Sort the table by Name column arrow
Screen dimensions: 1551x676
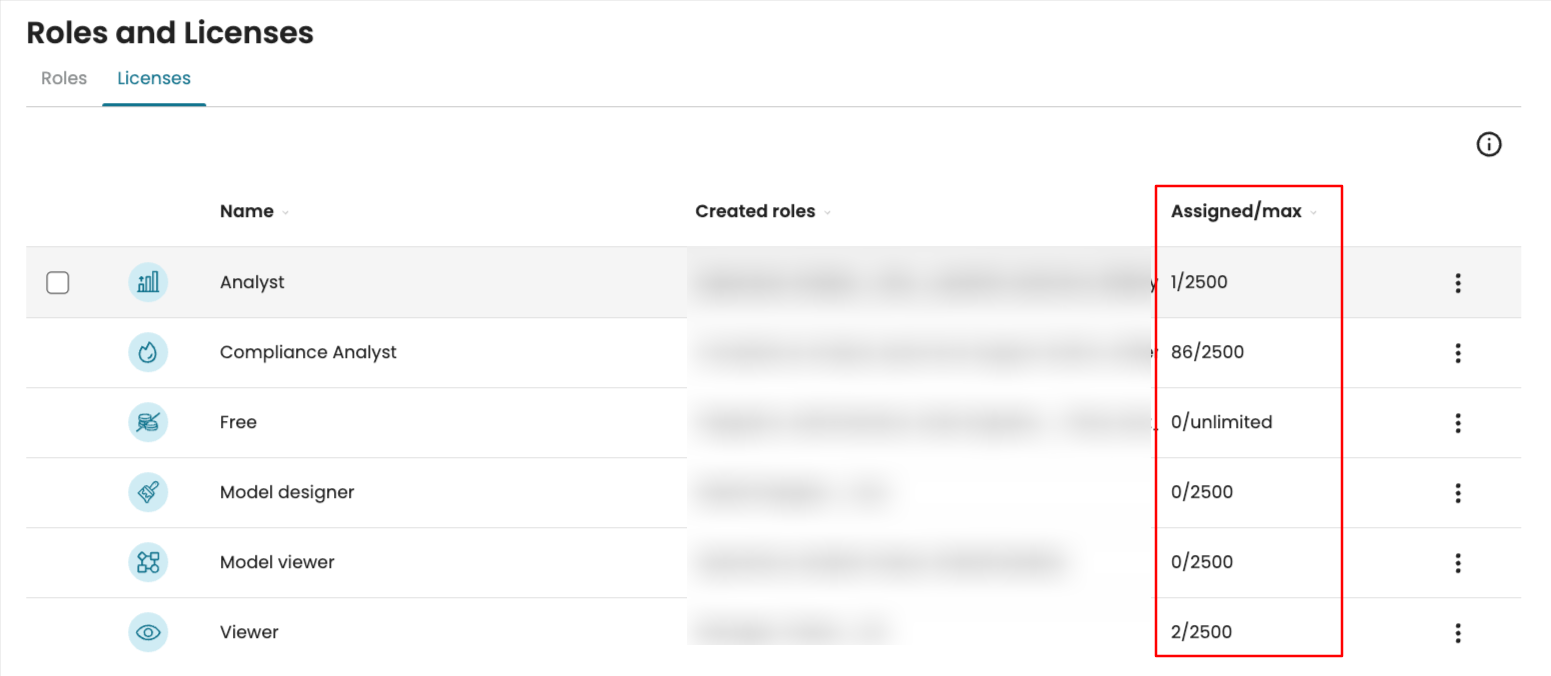pyautogui.click(x=285, y=212)
